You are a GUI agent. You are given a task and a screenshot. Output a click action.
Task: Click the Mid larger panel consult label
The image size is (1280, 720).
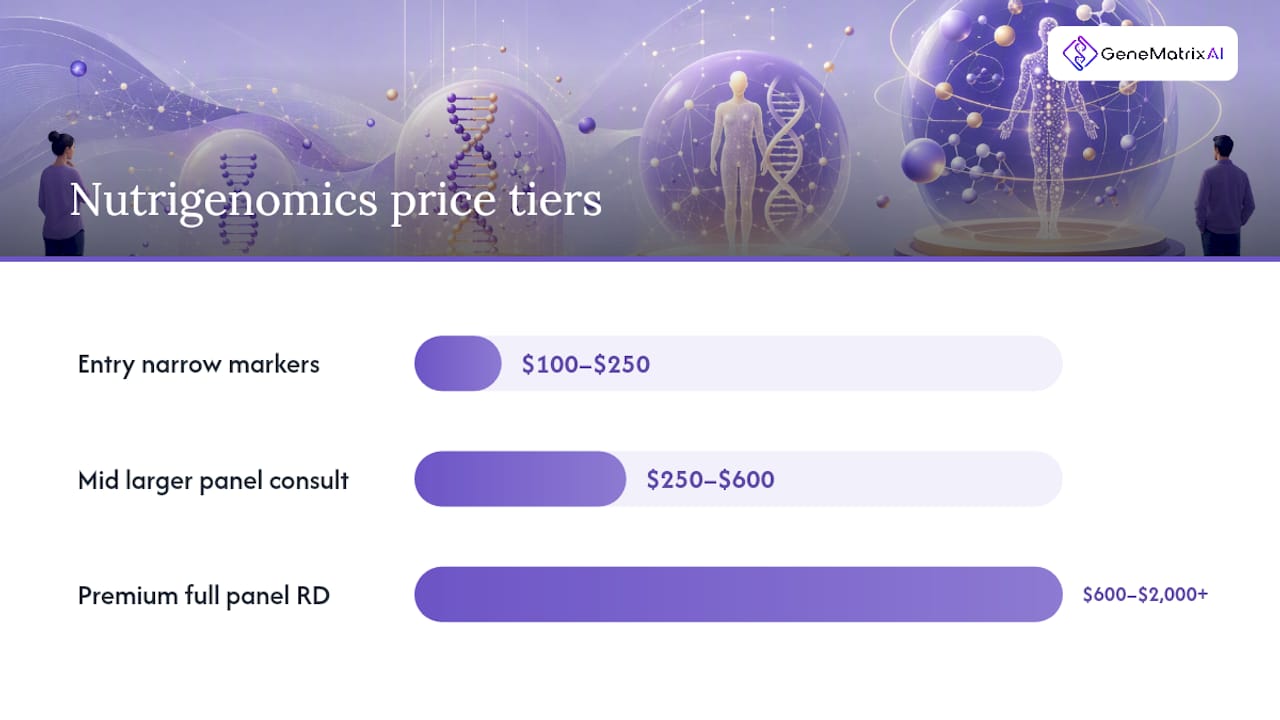coord(213,480)
